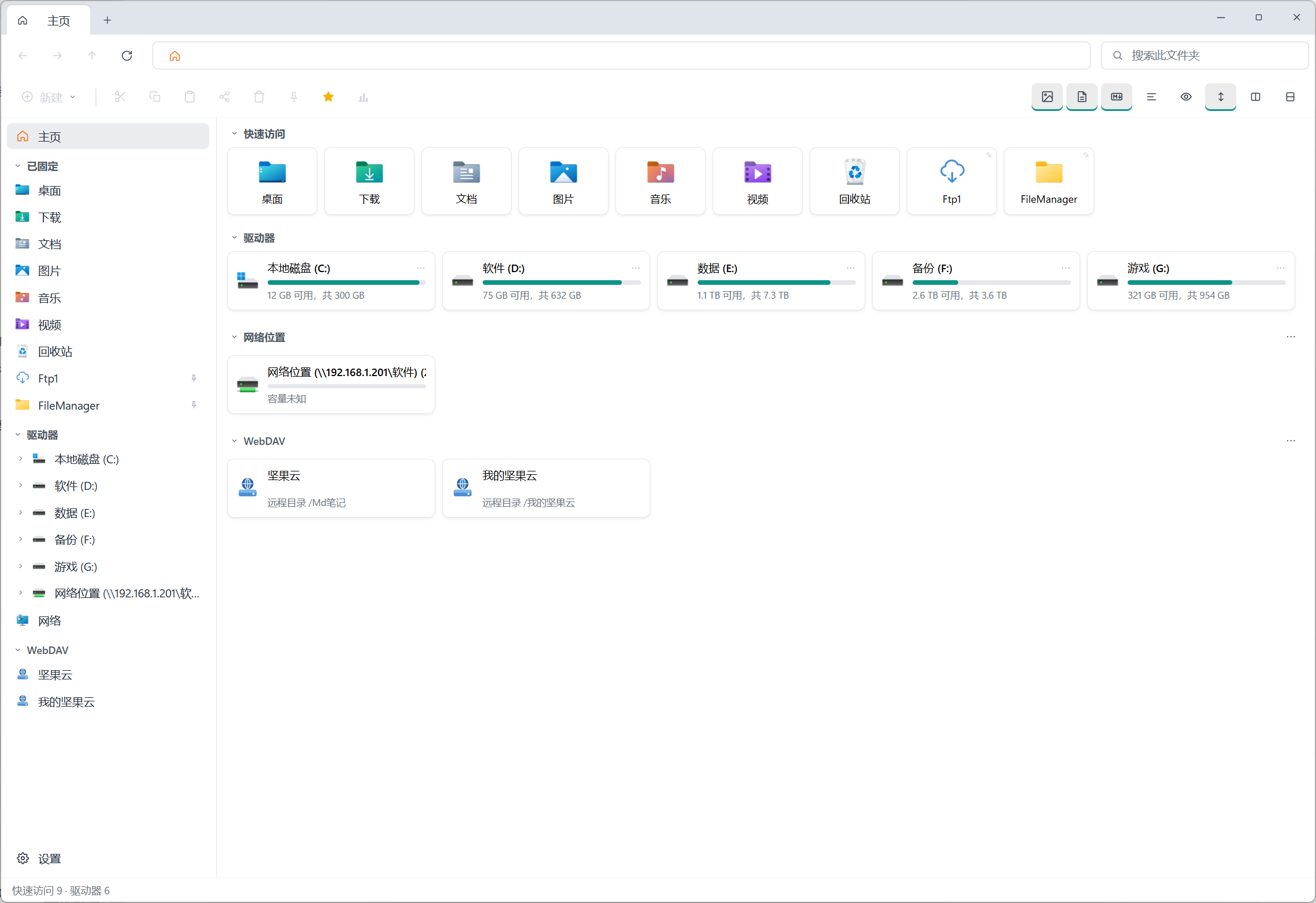
Task: Toggle the up-down arrow sort icon
Action: pyautogui.click(x=1220, y=96)
